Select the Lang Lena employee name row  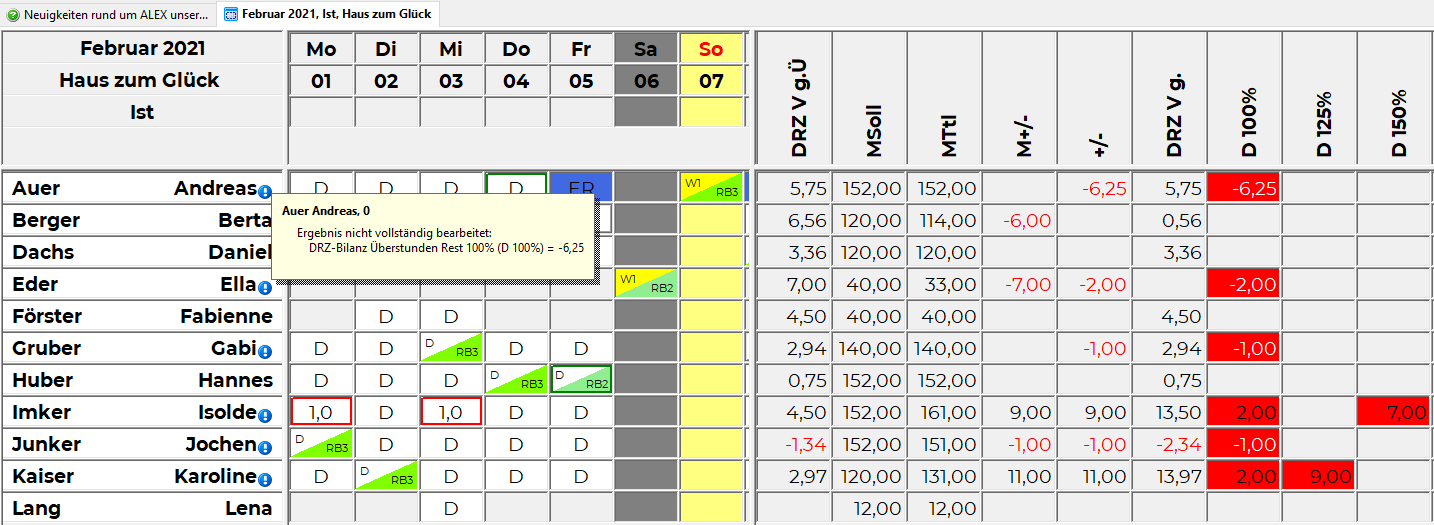click(142, 508)
